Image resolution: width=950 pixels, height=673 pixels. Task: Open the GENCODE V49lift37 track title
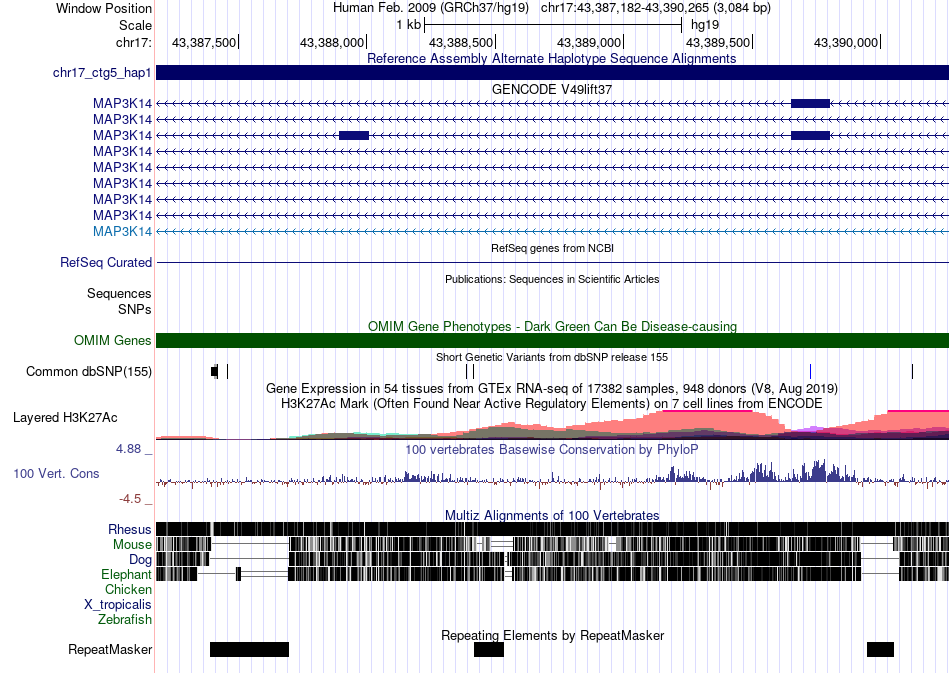pos(552,89)
